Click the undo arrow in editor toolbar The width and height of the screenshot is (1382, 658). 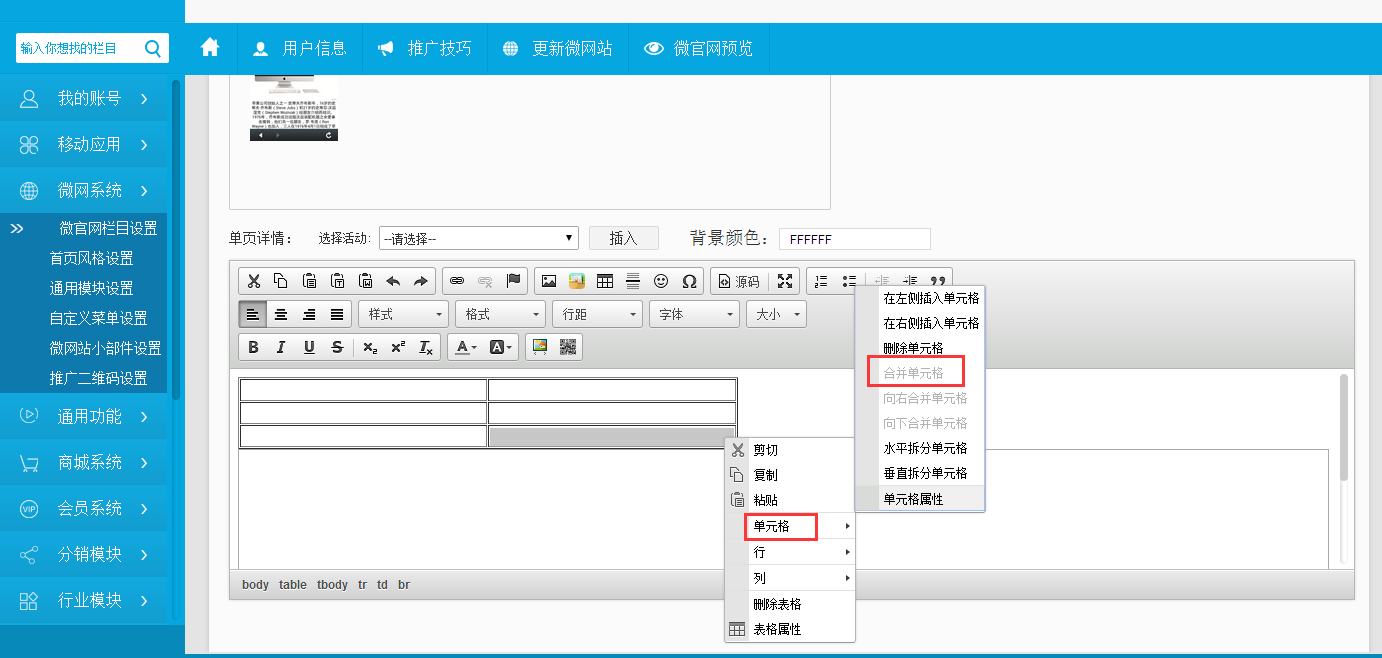coord(393,282)
